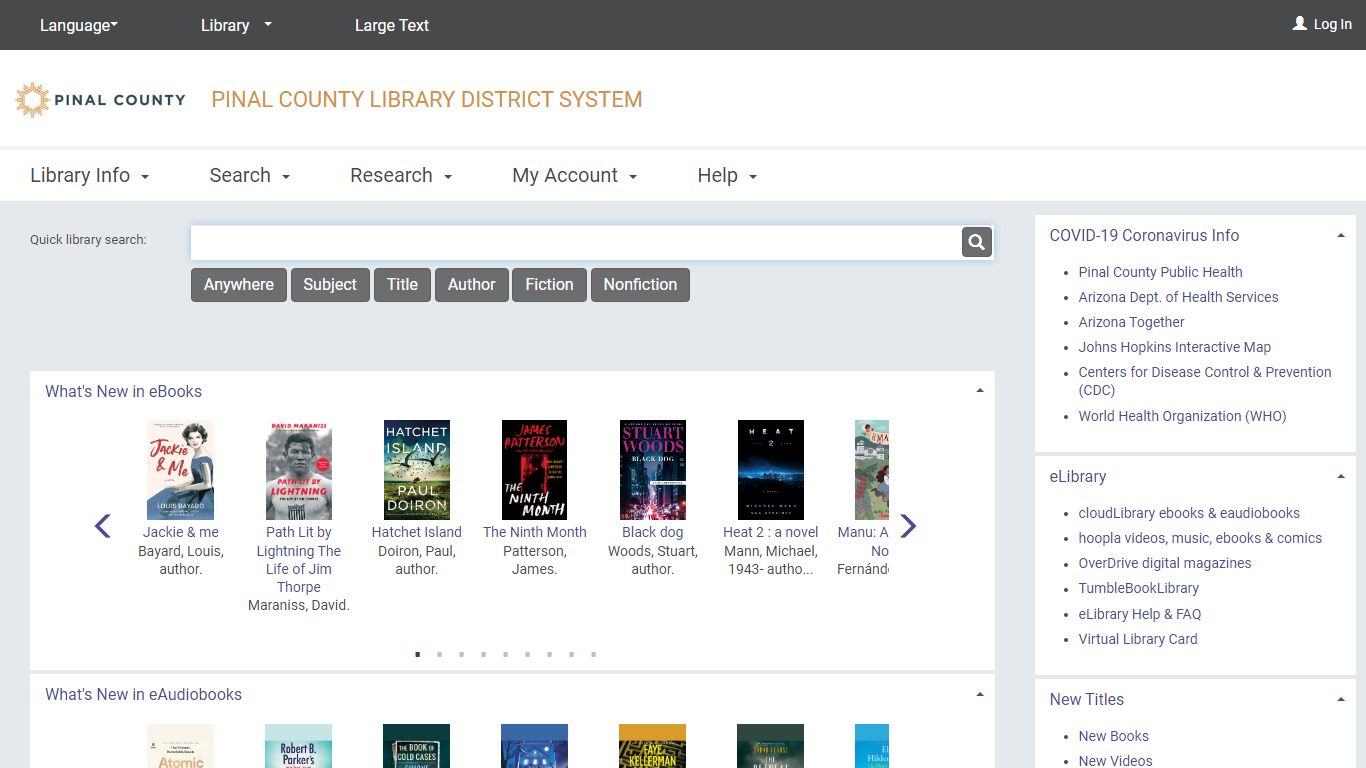Open Black Dog book cover
This screenshot has height=768, width=1366.
click(653, 470)
